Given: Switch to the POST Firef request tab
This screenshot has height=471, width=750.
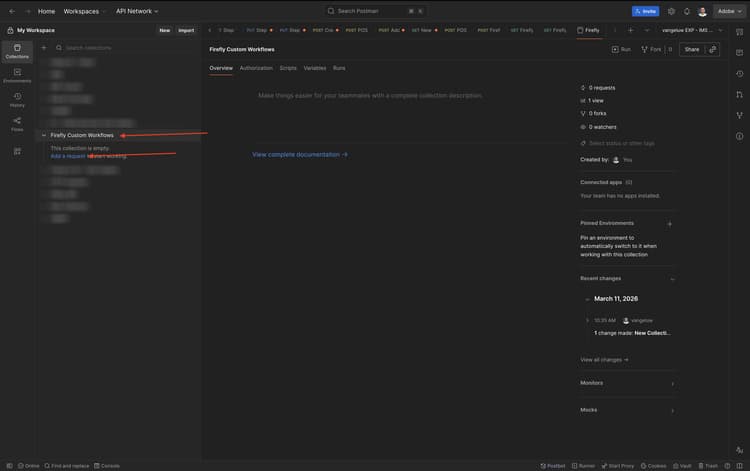Looking at the screenshot, I should coord(488,30).
